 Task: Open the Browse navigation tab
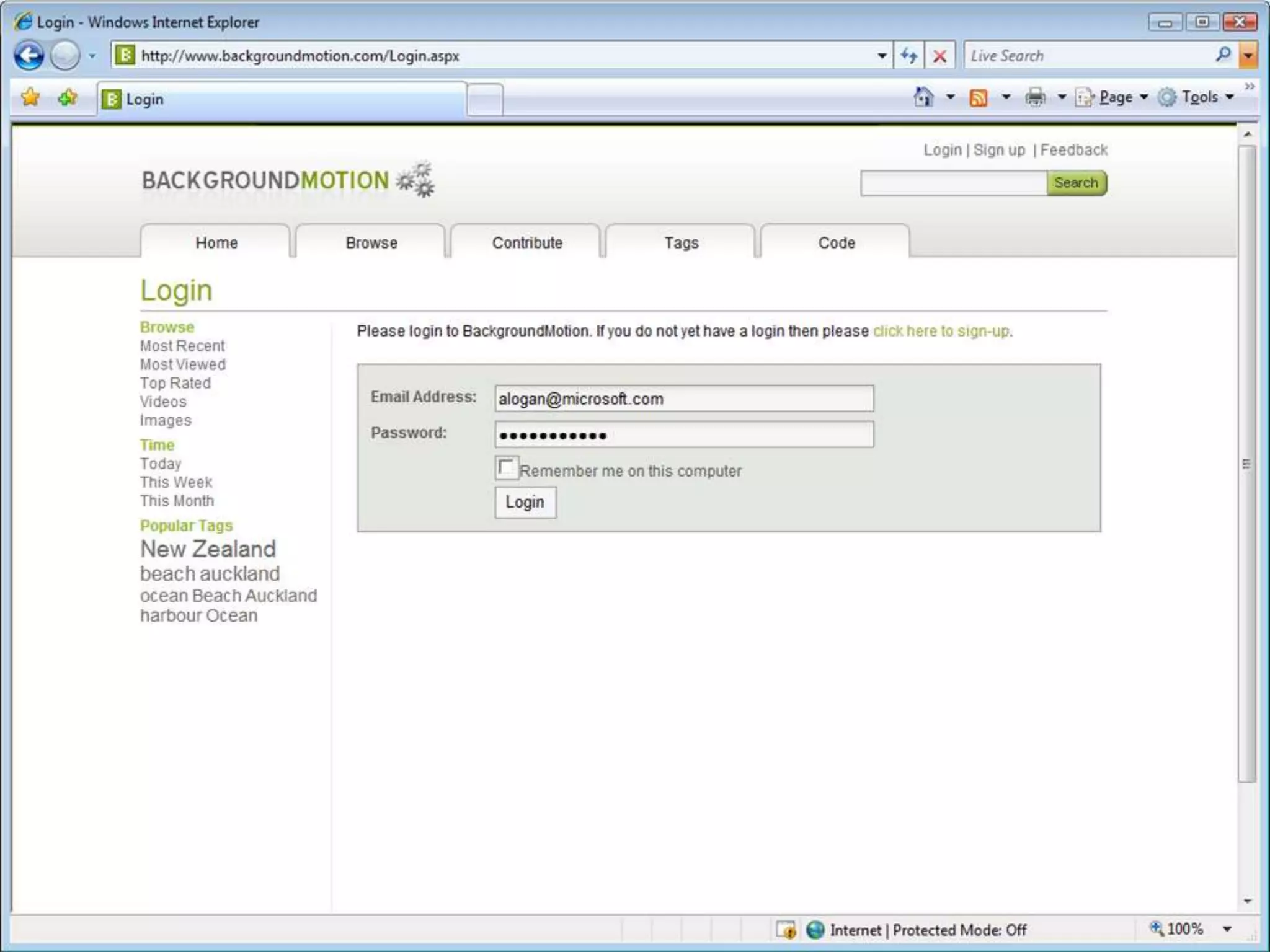(x=371, y=242)
